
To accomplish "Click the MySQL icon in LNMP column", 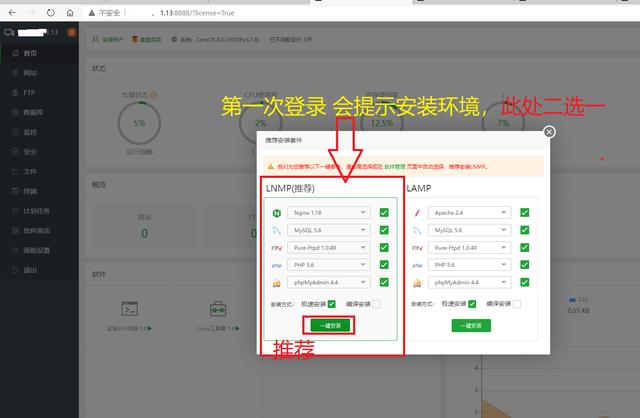I will click(277, 230).
